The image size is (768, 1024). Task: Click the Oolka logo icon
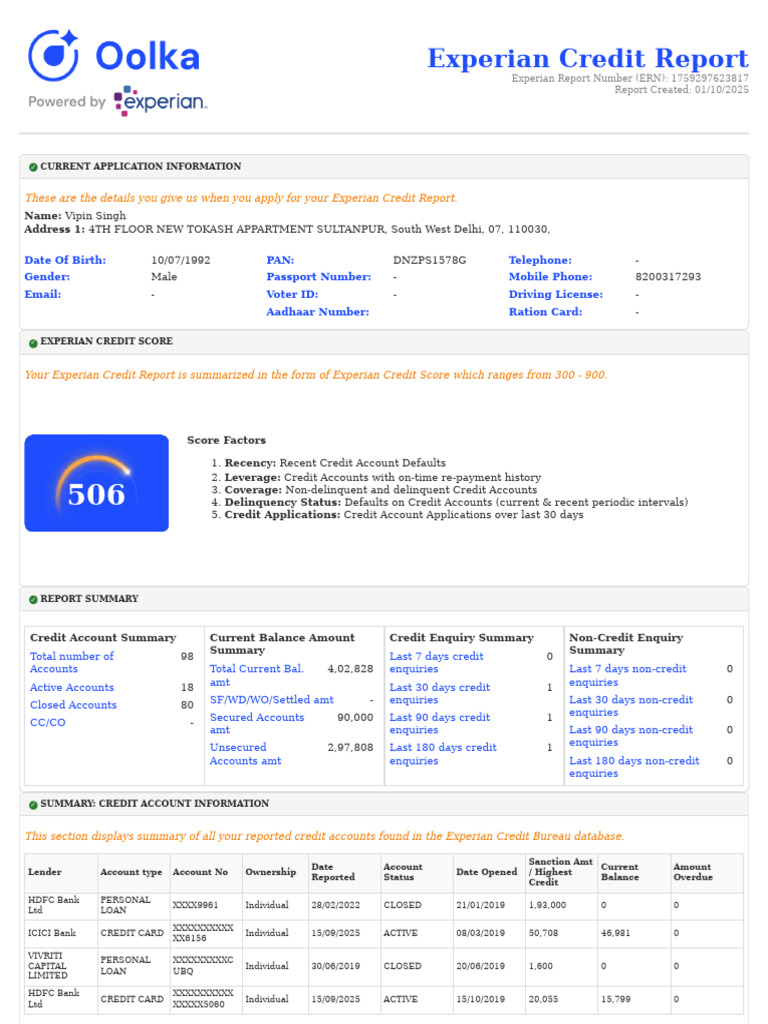[x=53, y=55]
